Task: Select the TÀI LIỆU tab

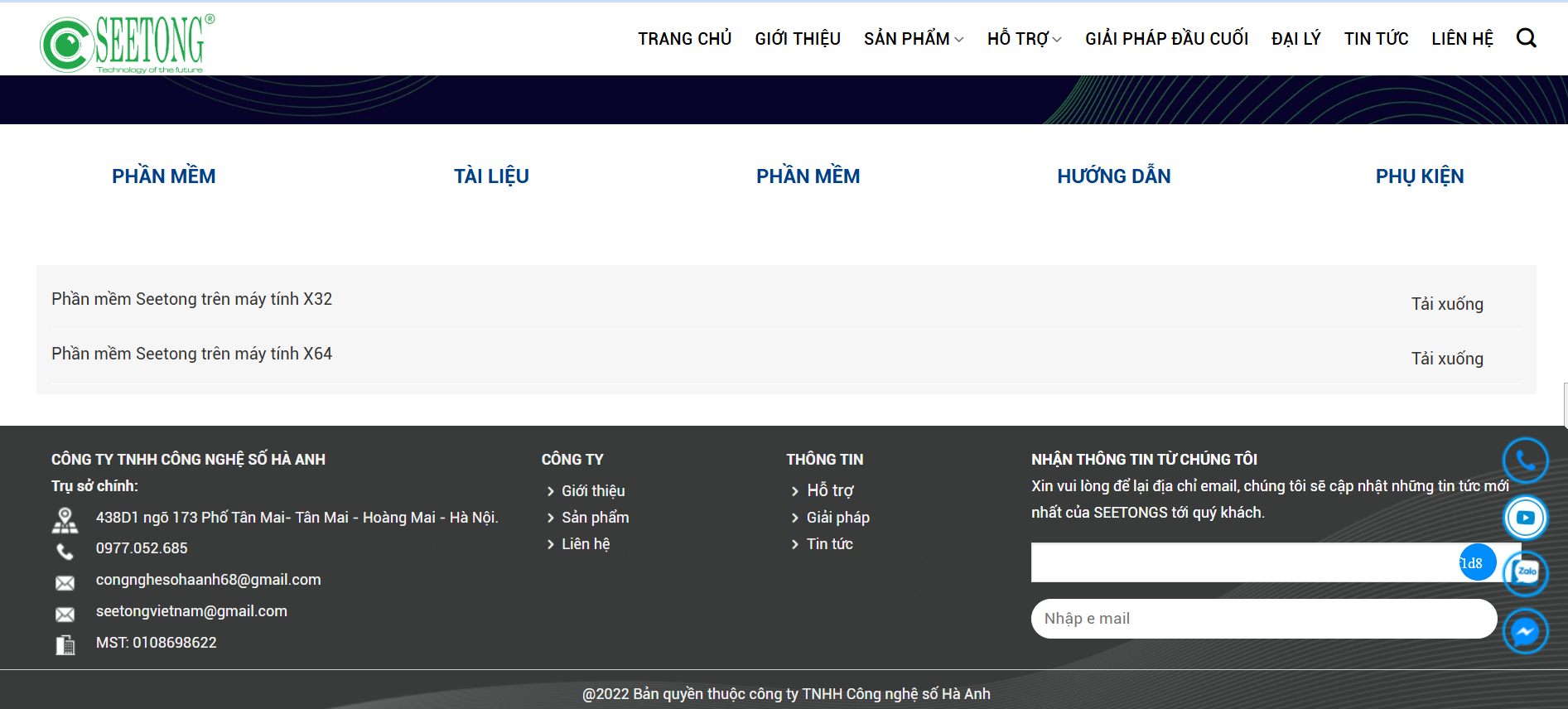Action: pos(491,176)
